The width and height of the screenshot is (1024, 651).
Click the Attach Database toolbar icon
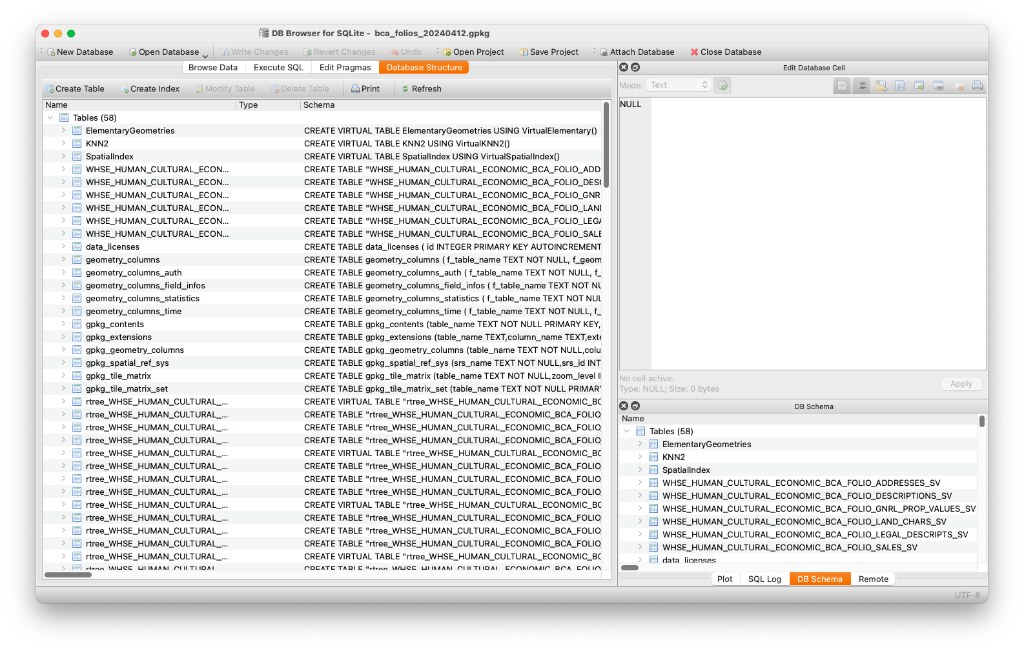click(603, 51)
